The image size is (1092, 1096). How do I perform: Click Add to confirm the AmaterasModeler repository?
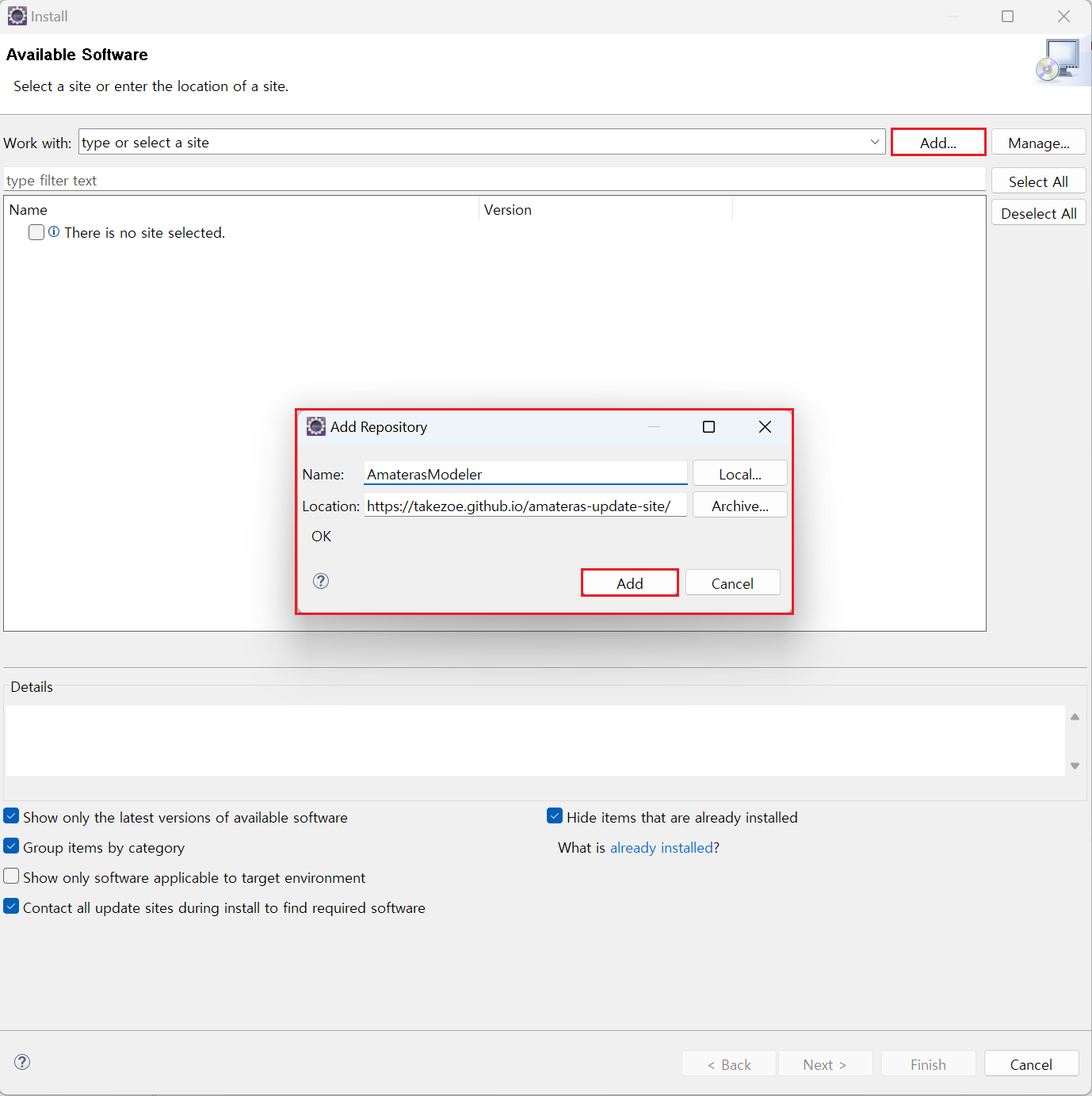[629, 582]
